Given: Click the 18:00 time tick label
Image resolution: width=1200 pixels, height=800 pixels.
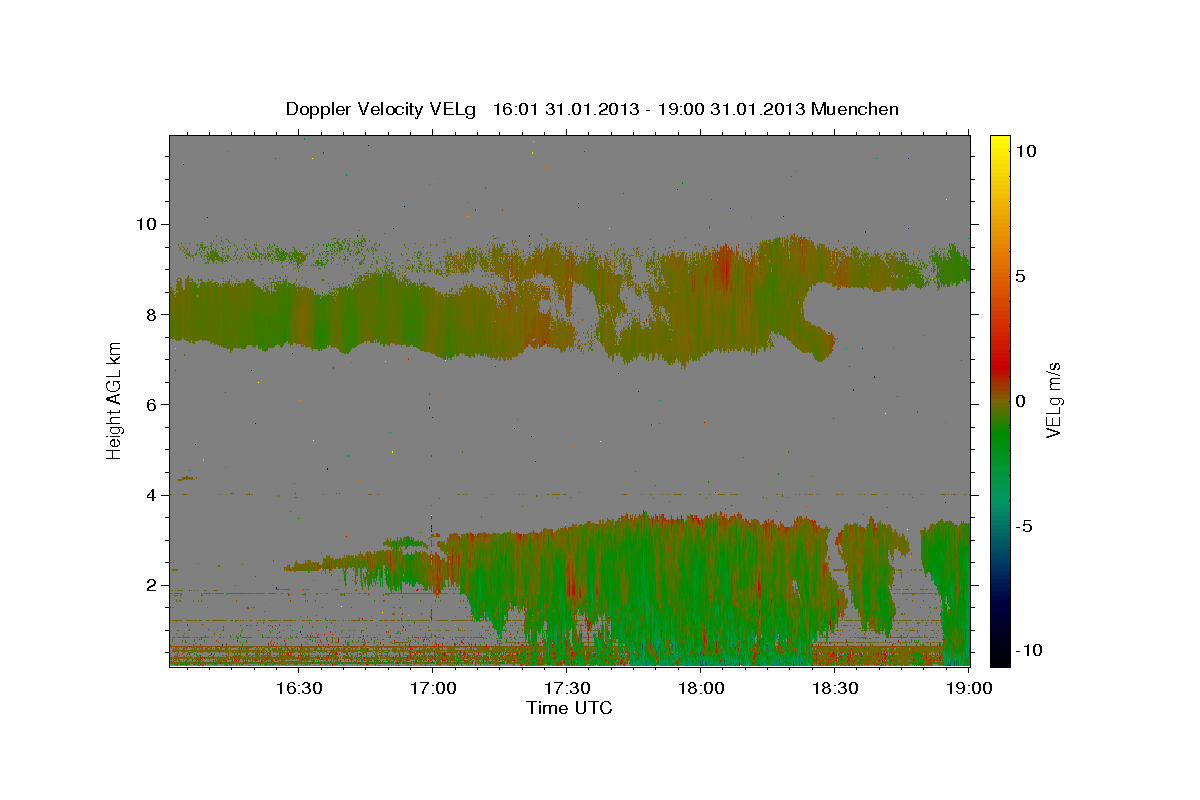Looking at the screenshot, I should click(701, 688).
